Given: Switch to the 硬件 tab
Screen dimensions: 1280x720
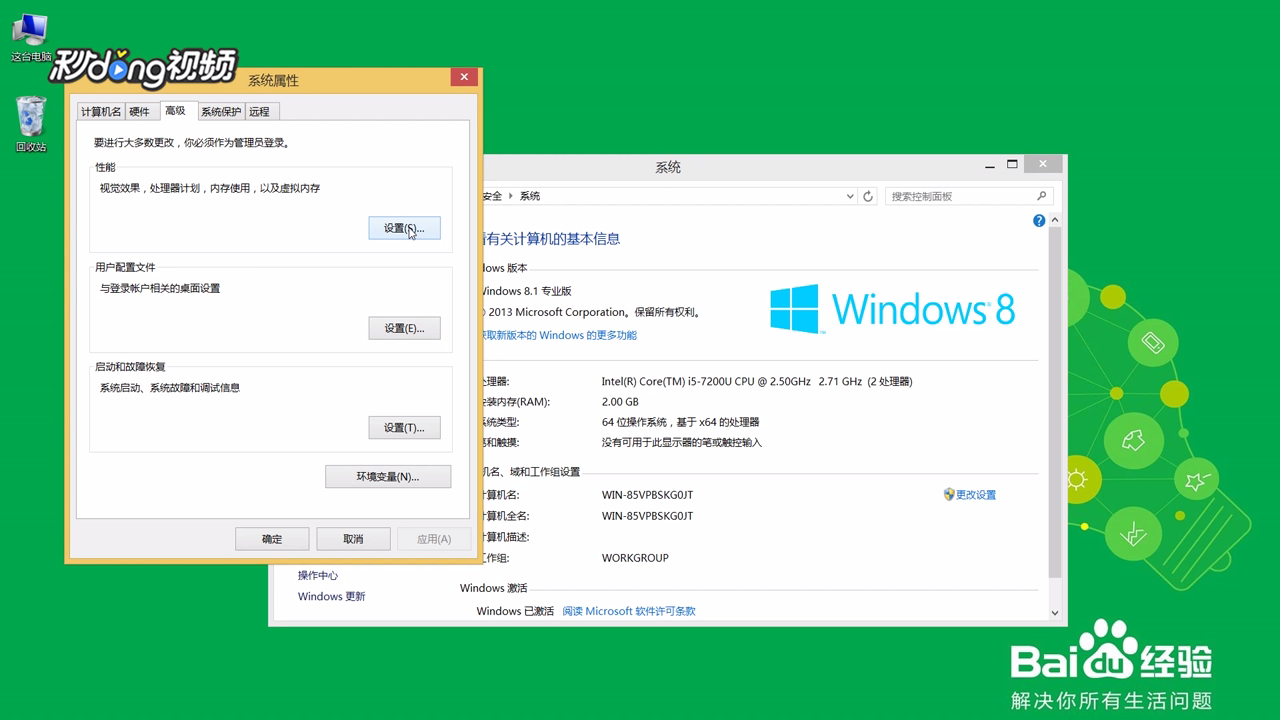Looking at the screenshot, I should click(140, 112).
